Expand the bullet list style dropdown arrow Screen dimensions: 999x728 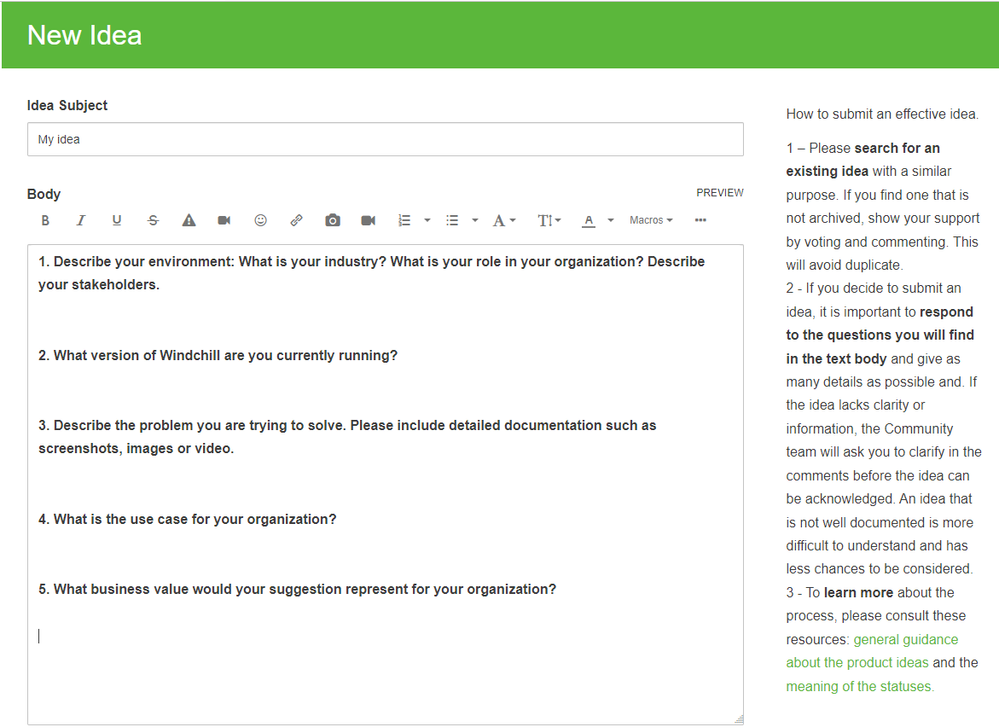(x=475, y=220)
